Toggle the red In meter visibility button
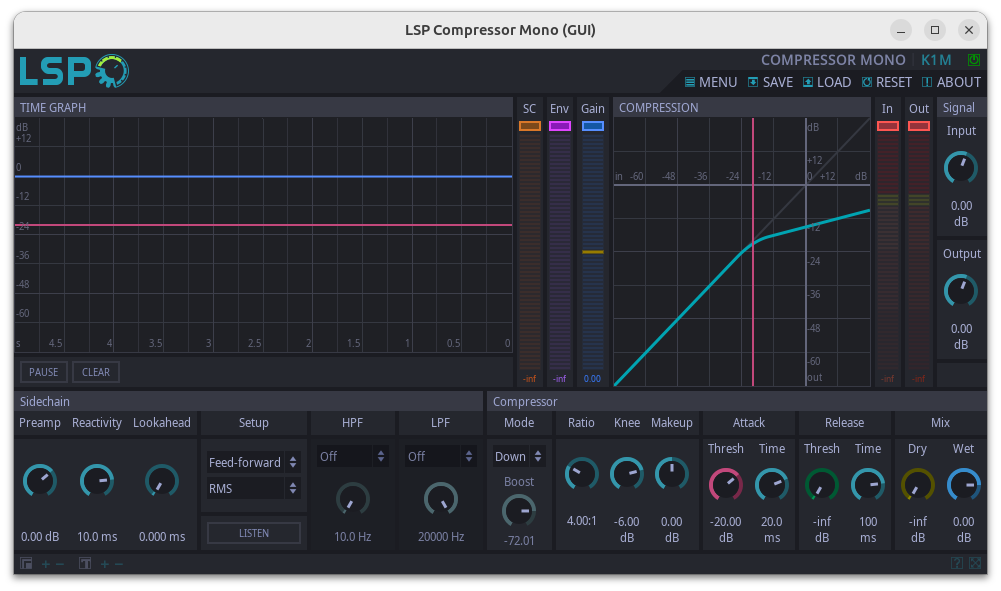Screen dimensions: 1001x591 coord(887,126)
